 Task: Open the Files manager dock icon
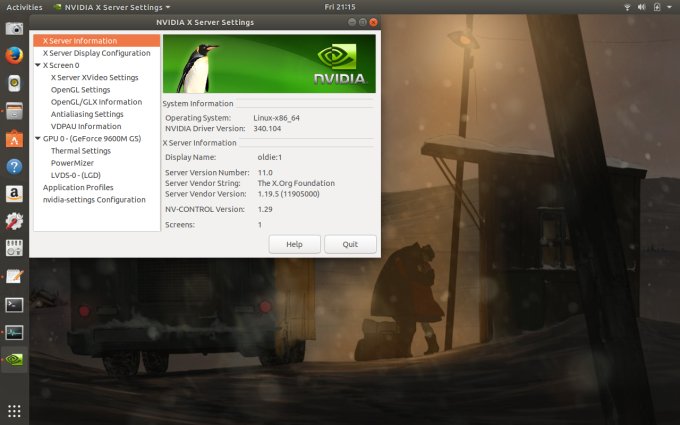[x=14, y=111]
